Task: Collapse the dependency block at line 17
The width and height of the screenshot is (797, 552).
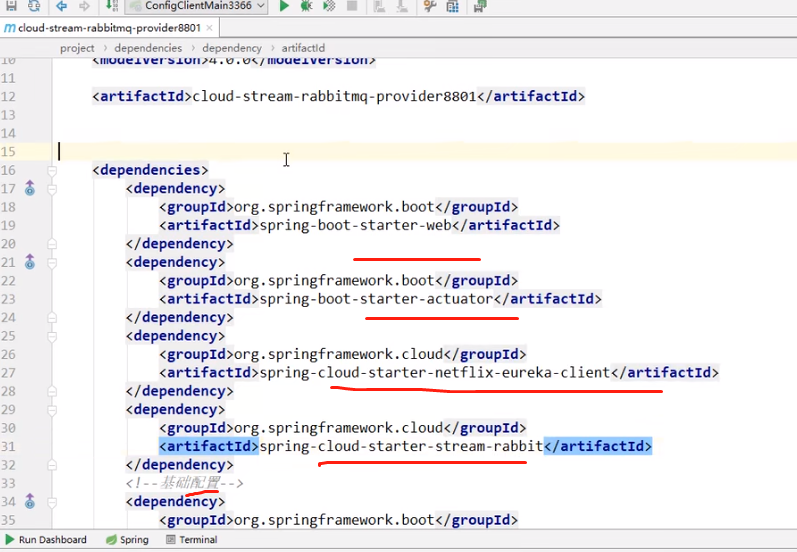Action: point(52,189)
